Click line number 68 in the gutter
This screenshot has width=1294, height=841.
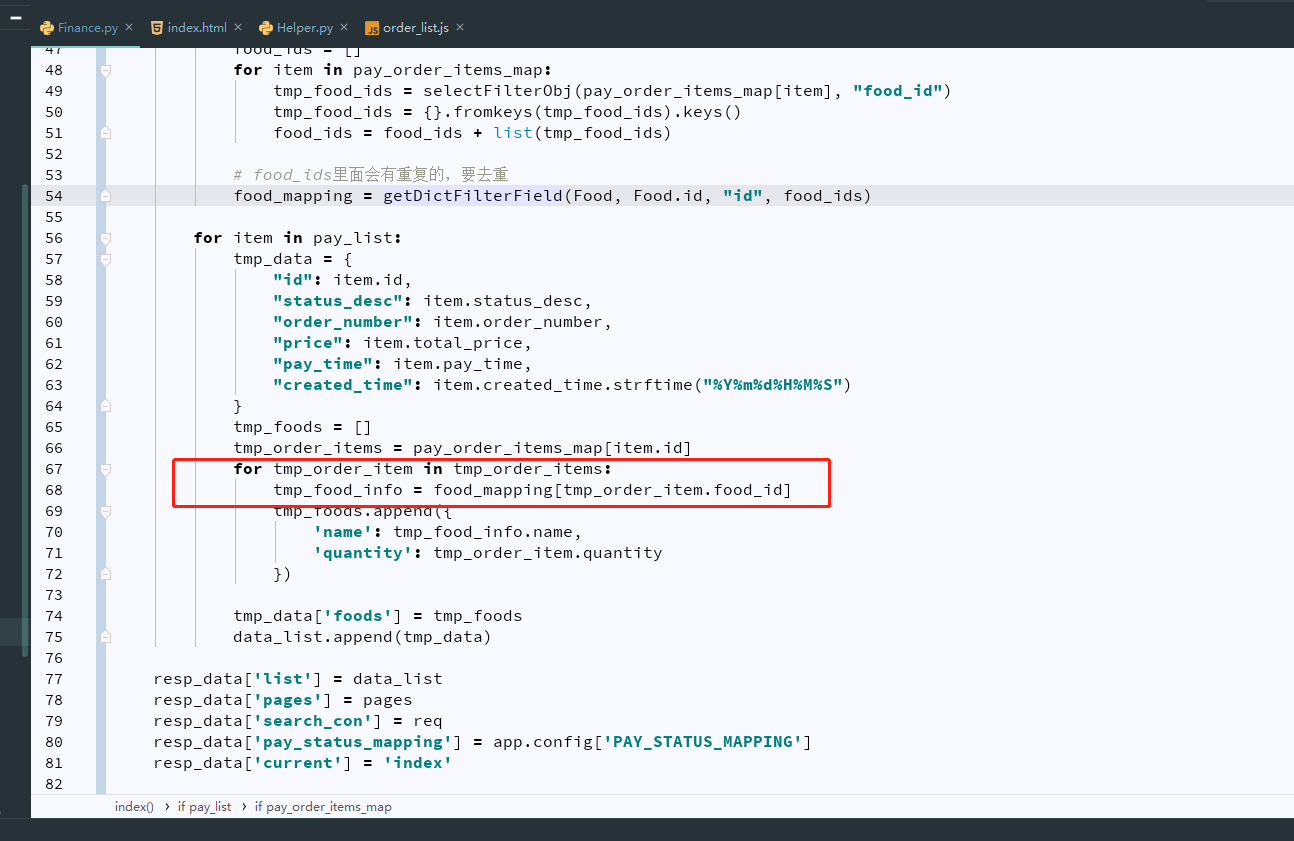[x=53, y=489]
